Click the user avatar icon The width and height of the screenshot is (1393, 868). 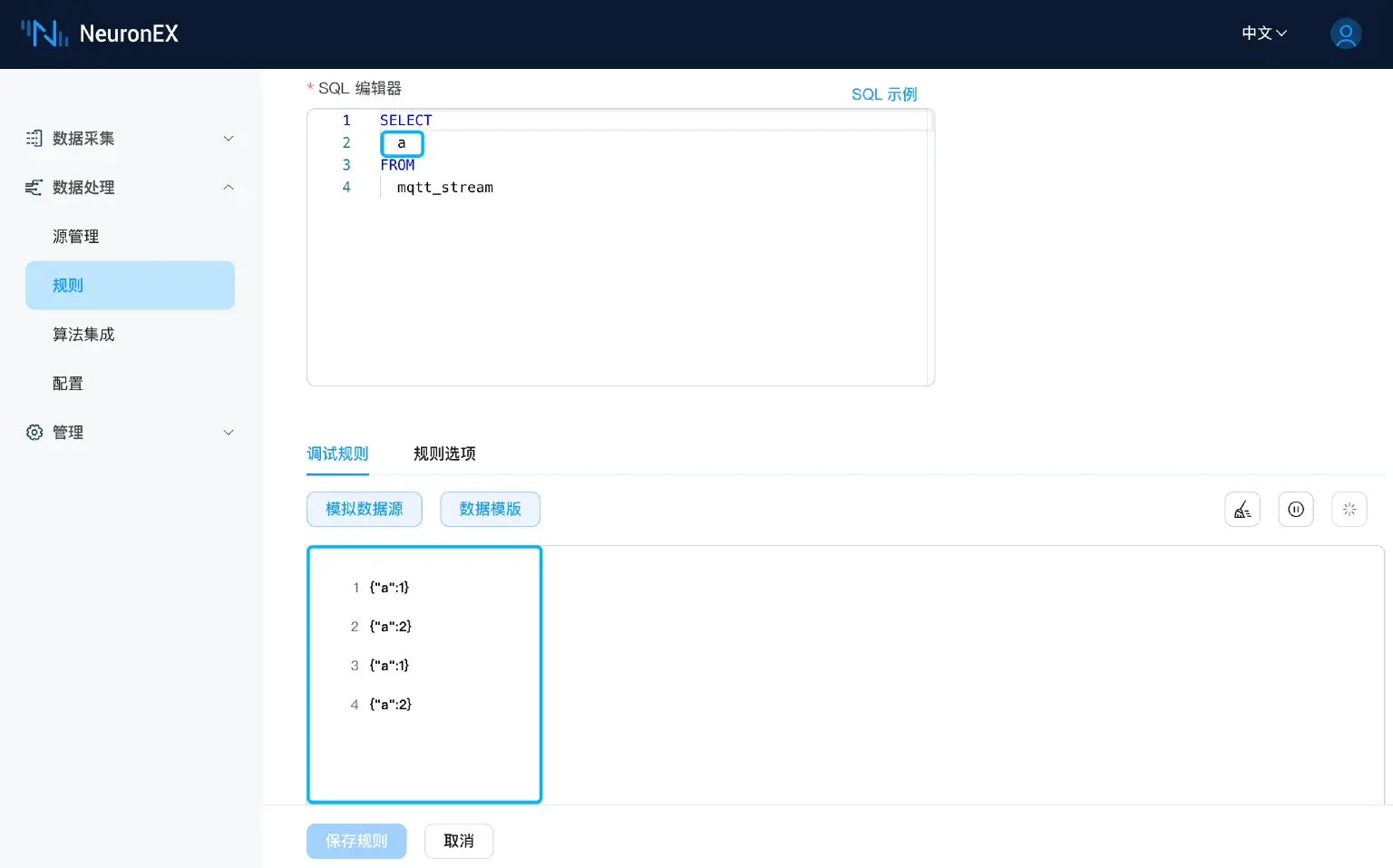click(x=1346, y=34)
